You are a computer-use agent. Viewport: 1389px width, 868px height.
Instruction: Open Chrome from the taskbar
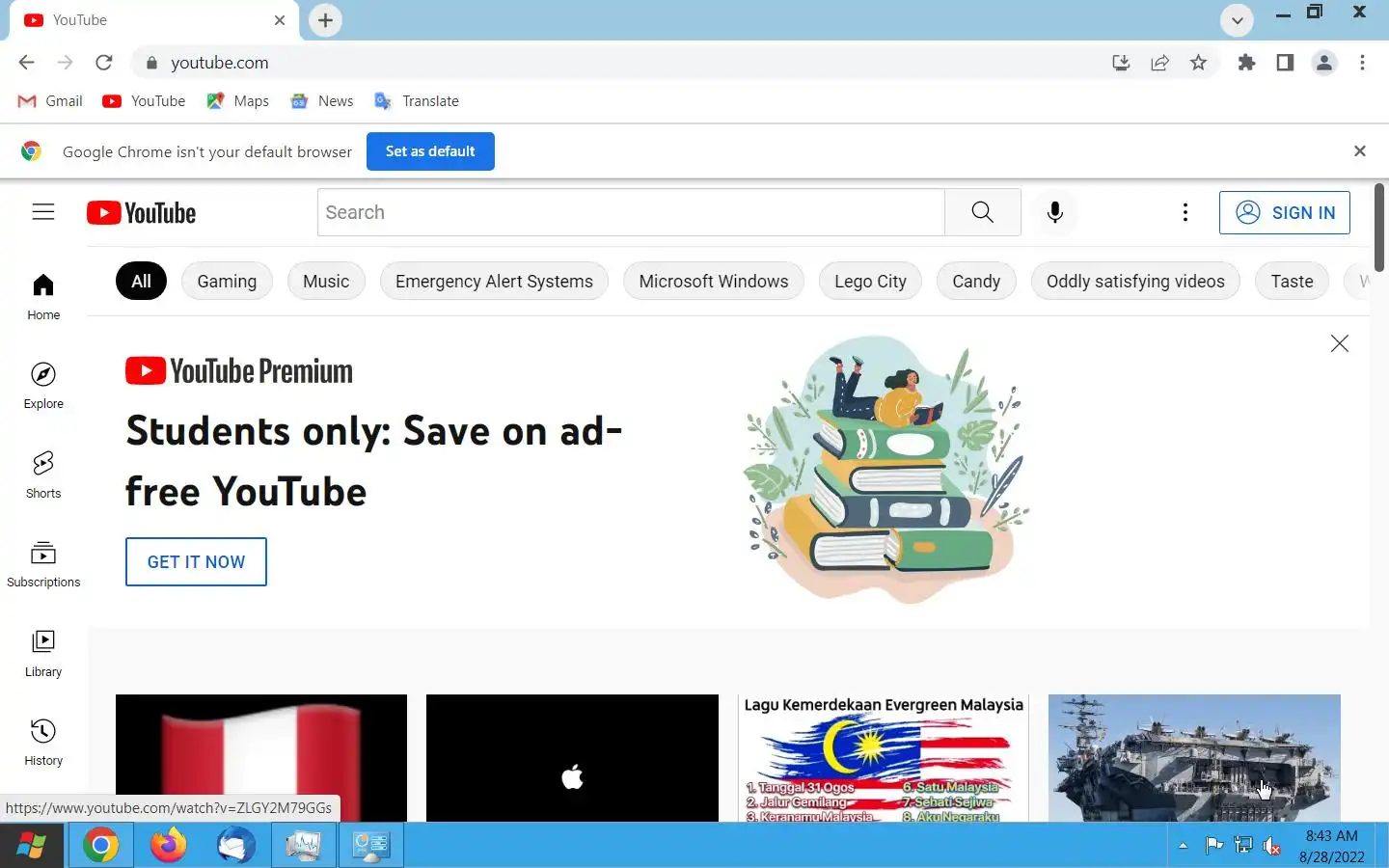point(100,846)
